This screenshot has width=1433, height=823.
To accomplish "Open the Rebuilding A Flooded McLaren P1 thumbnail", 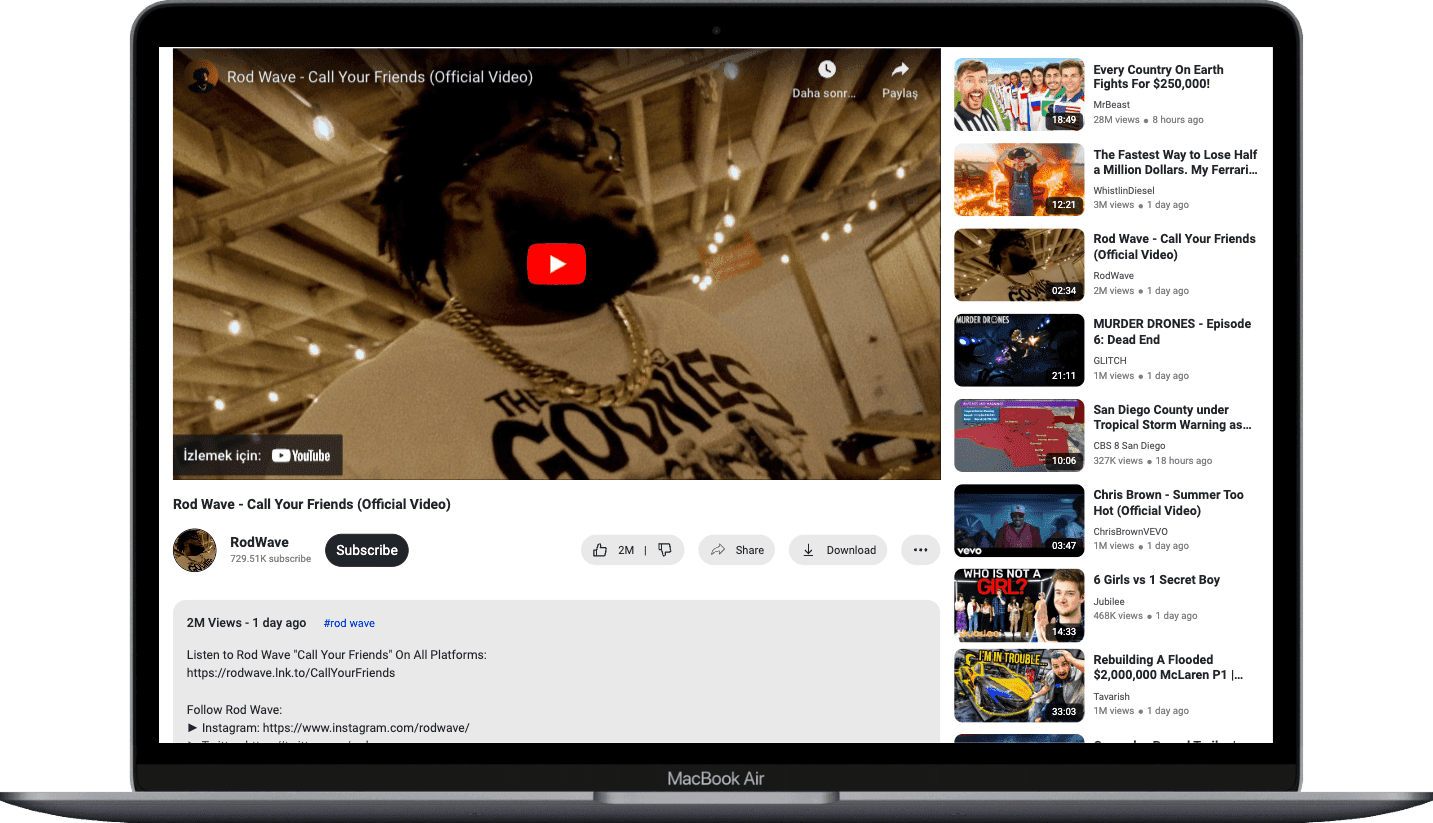I will tap(1019, 686).
